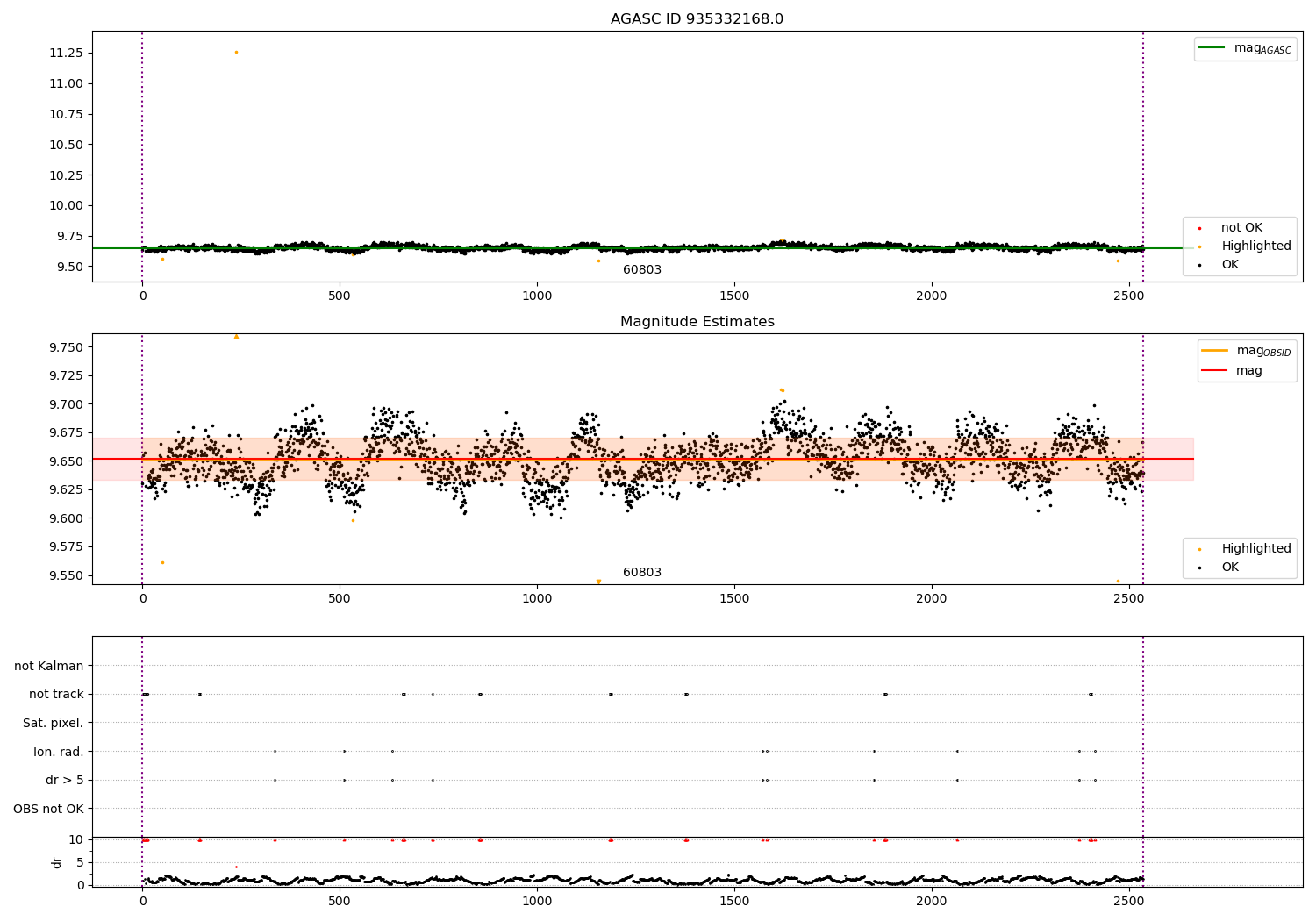The image size is (1316, 921).
Task: Click the 'OBS not OK' row label
Action: pyautogui.click(x=48, y=809)
